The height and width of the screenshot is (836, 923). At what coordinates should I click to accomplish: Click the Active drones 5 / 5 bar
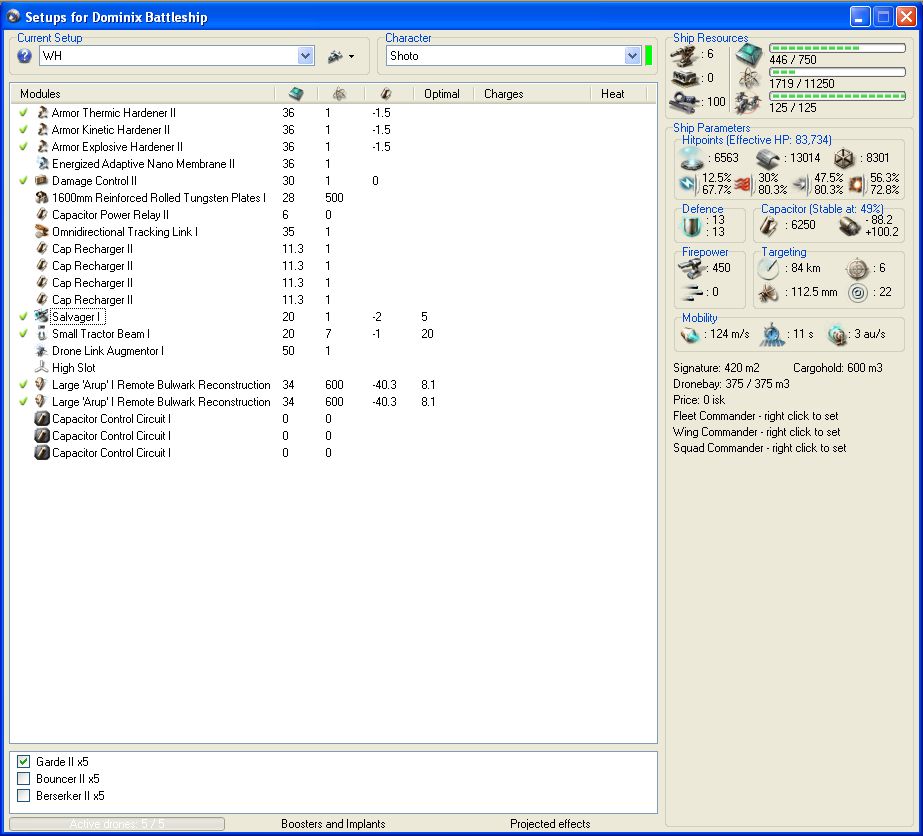point(117,824)
